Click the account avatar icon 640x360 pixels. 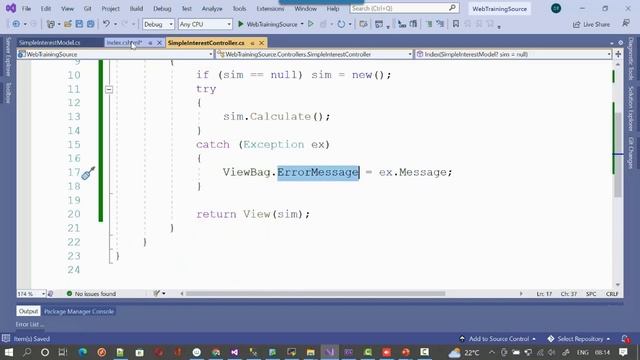tap(556, 8)
